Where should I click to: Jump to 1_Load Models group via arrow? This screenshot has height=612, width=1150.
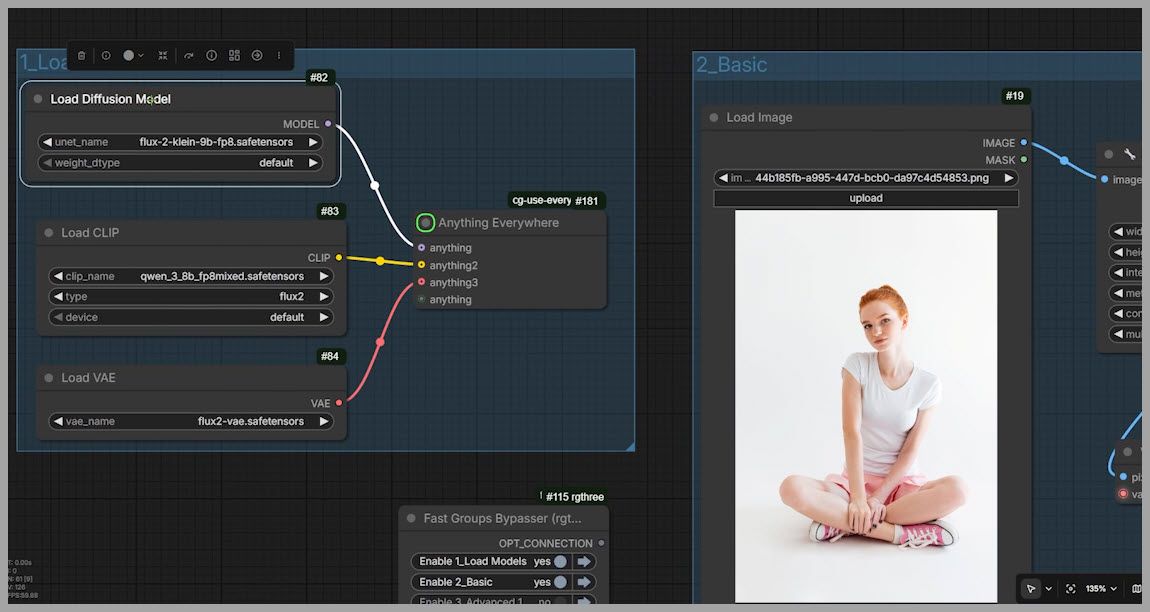click(585, 562)
